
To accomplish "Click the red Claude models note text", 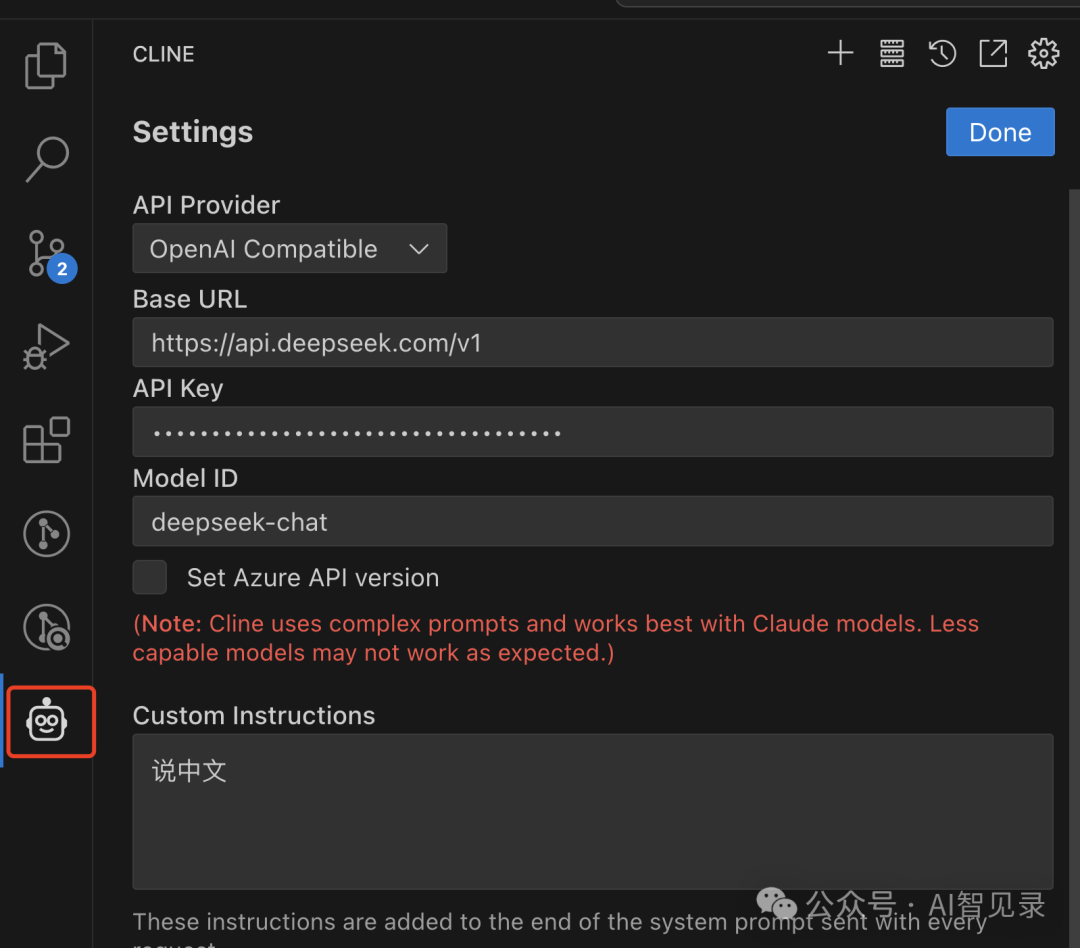I will pos(556,638).
